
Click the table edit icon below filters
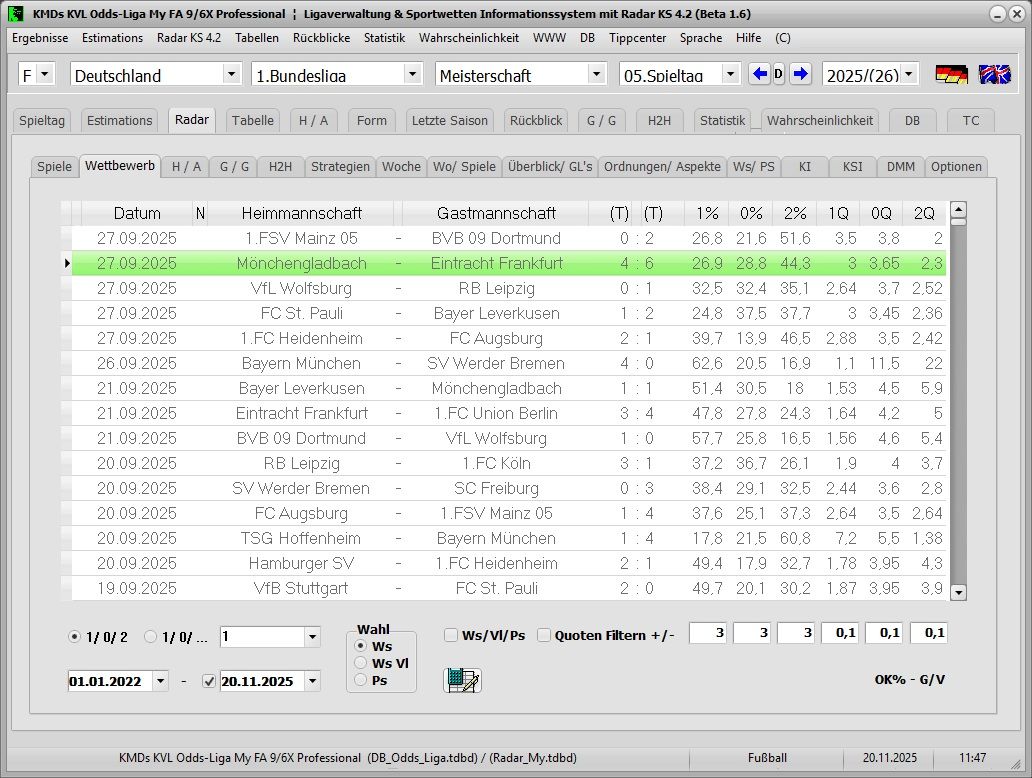pos(462,680)
